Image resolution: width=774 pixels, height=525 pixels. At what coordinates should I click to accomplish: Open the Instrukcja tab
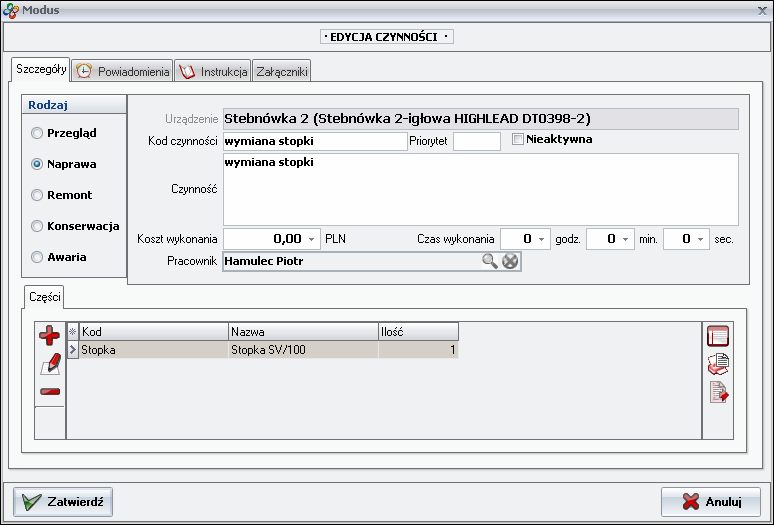click(x=212, y=72)
